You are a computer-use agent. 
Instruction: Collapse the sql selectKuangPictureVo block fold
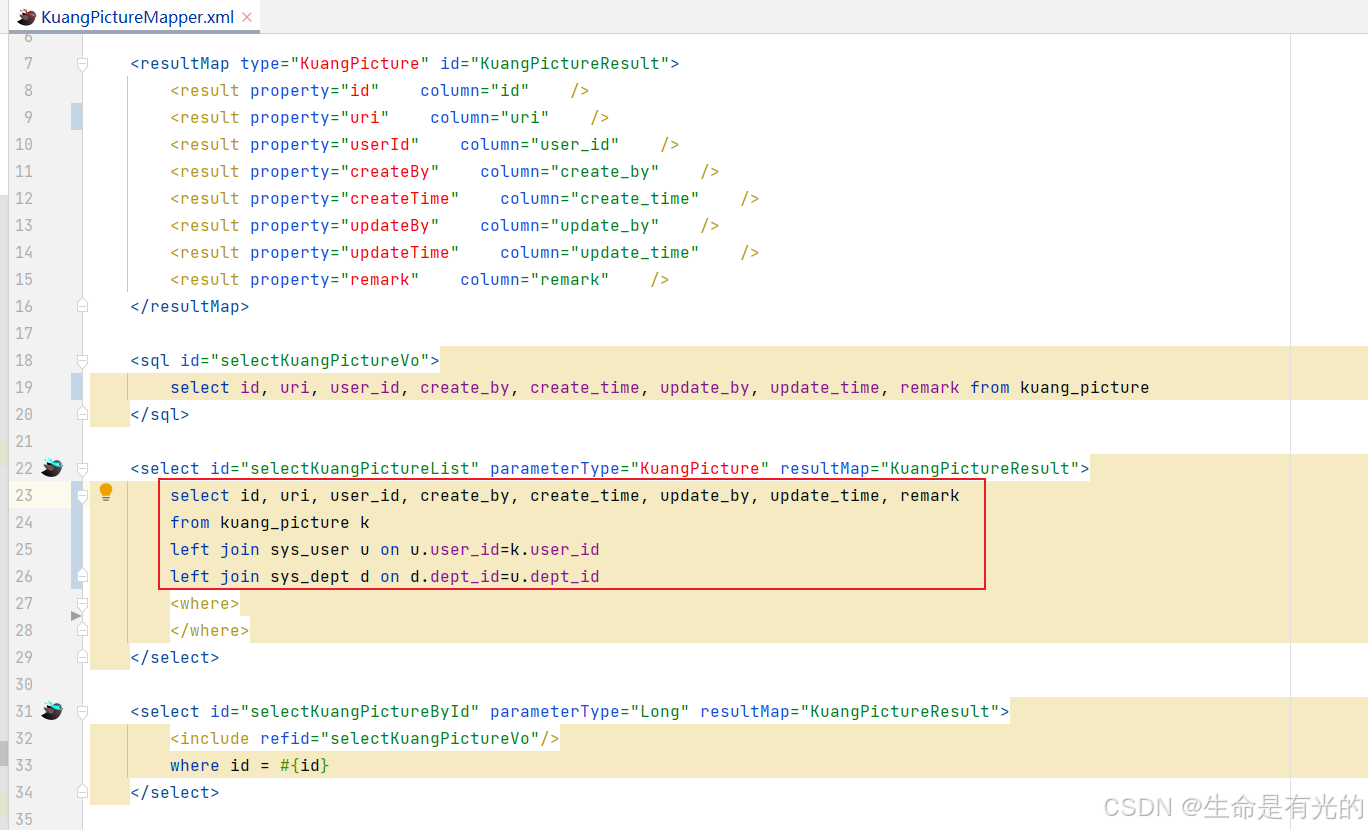[x=83, y=361]
